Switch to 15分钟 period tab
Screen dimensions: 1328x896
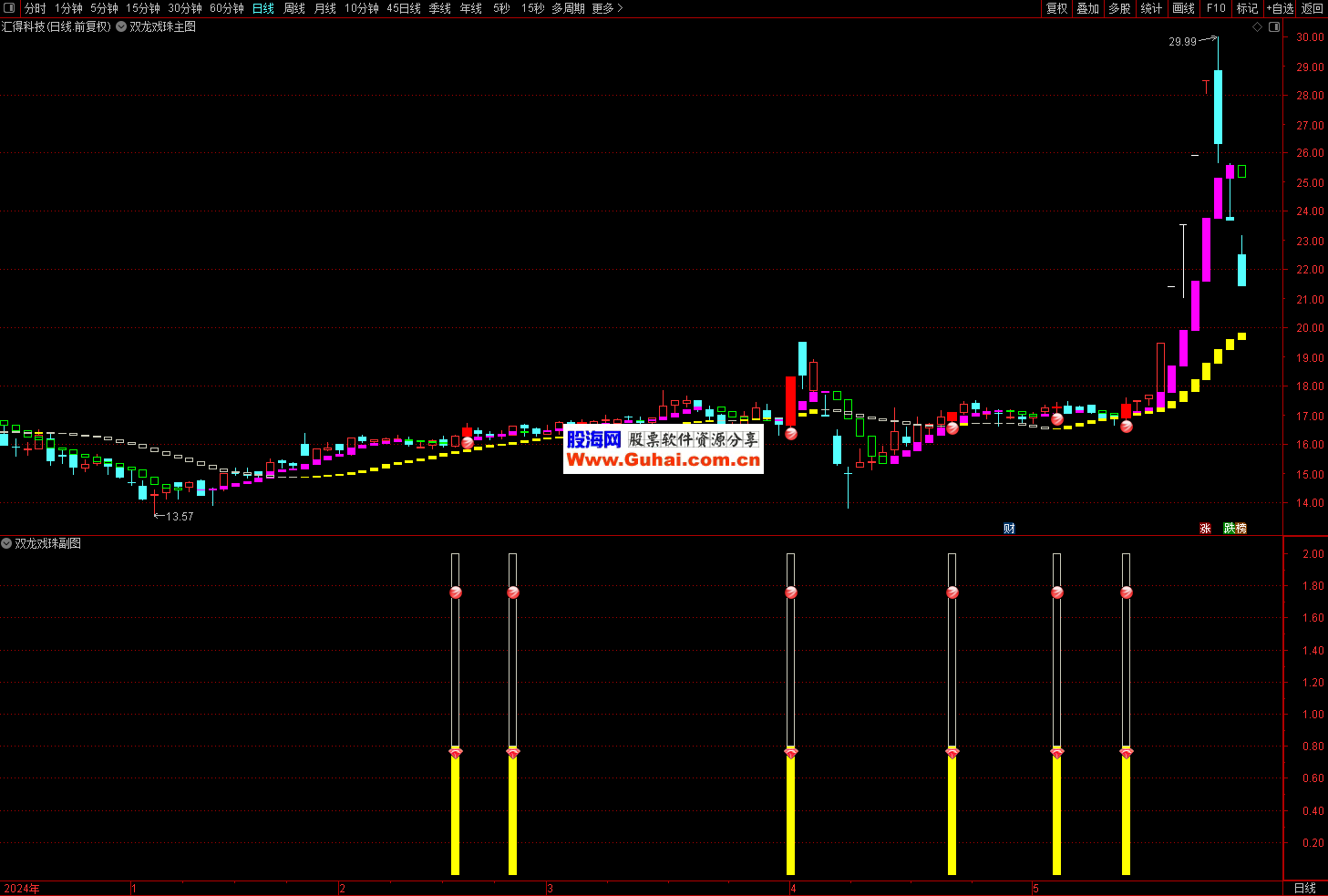pos(143,8)
